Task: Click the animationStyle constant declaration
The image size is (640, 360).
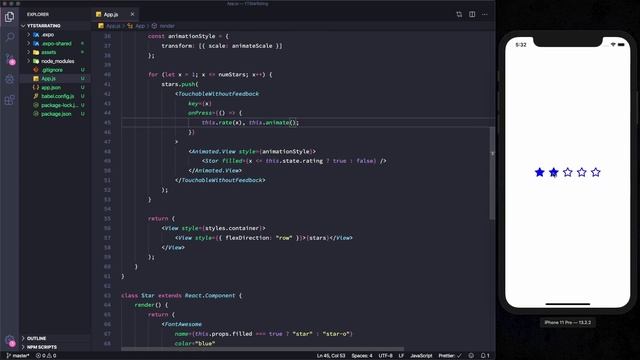Action: click(188, 36)
